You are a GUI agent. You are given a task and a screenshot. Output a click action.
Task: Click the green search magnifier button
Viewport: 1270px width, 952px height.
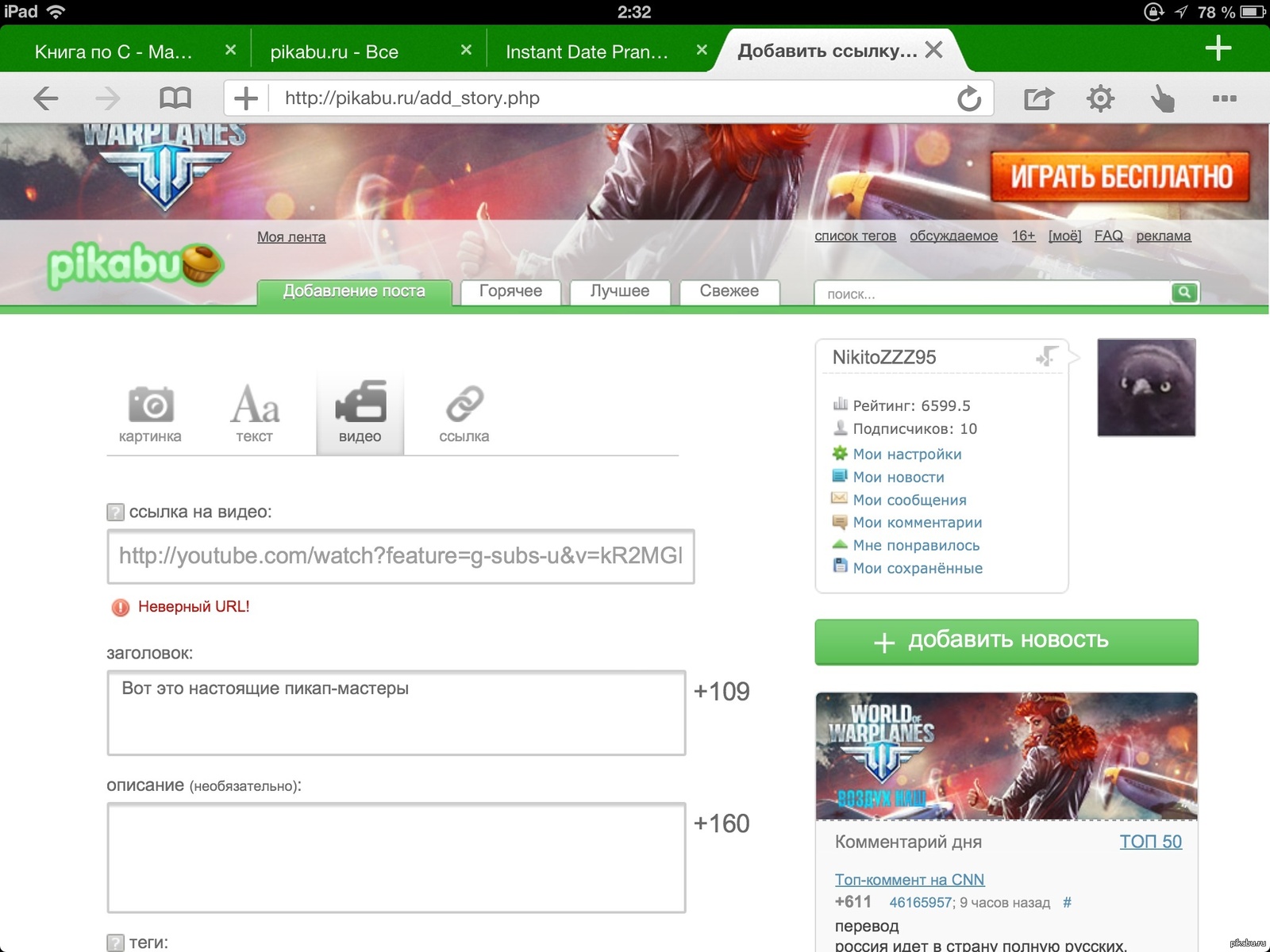point(1184,293)
